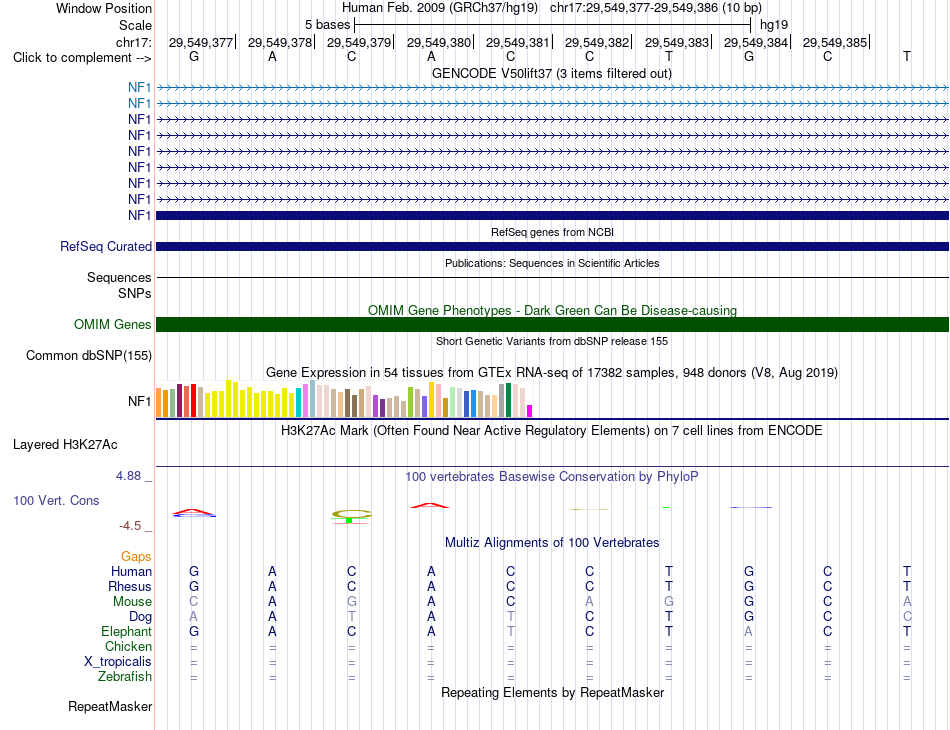Image resolution: width=950 pixels, height=730 pixels.
Task: Click the Scale label
Action: 135,25
